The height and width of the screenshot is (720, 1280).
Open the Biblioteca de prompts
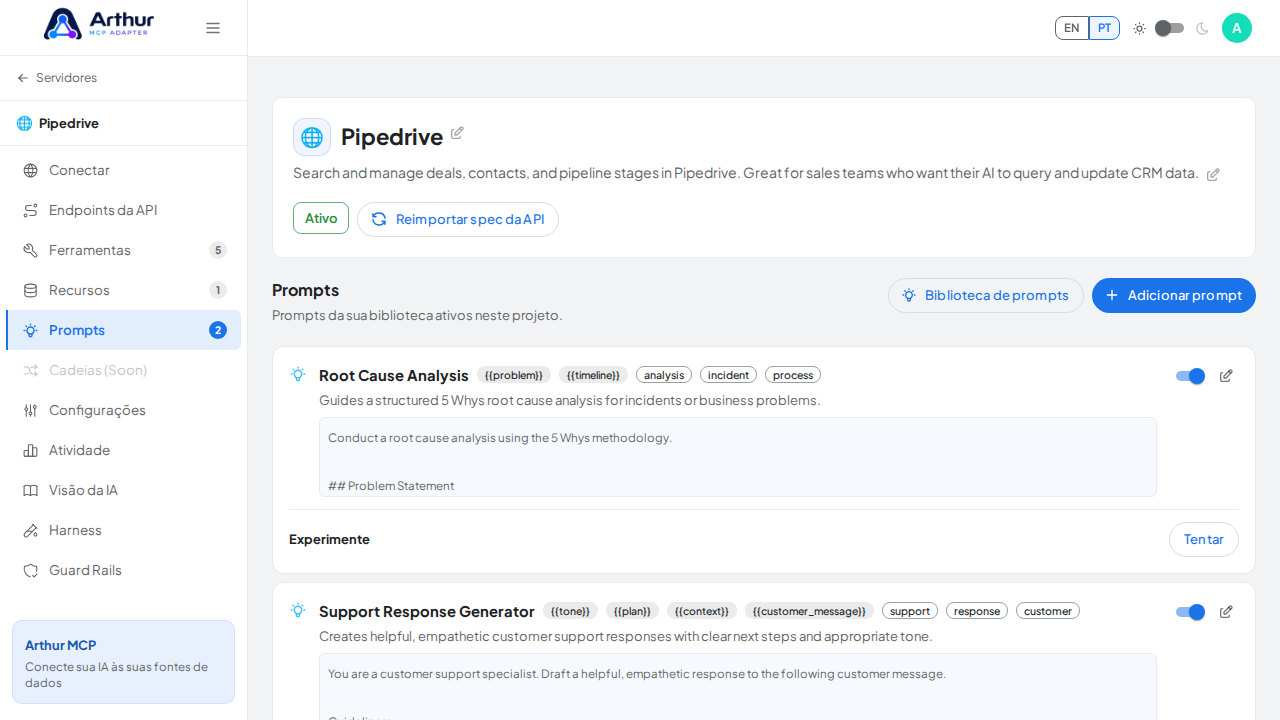pos(986,295)
